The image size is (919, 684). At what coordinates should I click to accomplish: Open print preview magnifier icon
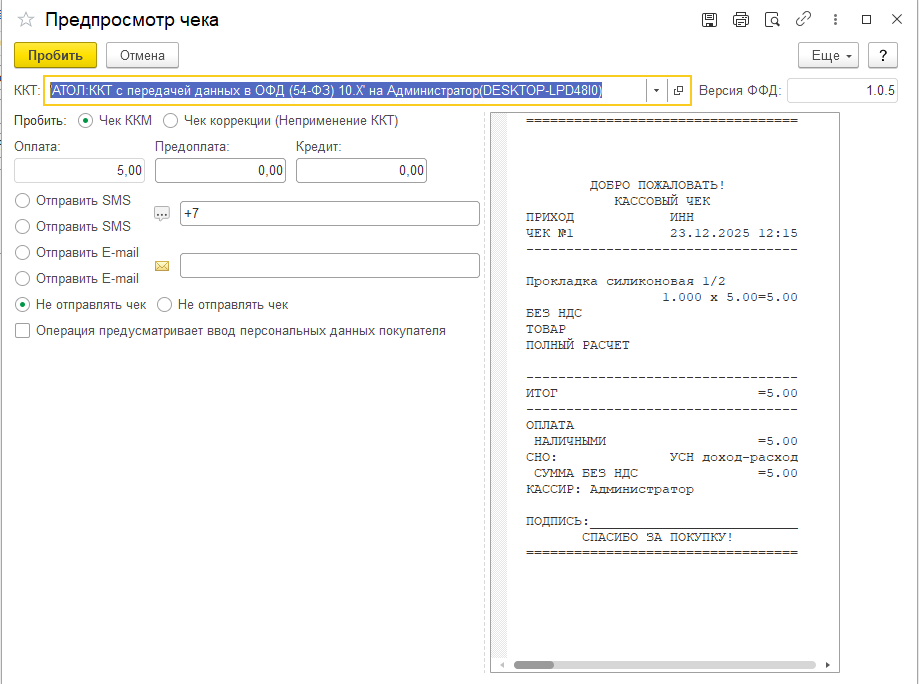(771, 20)
